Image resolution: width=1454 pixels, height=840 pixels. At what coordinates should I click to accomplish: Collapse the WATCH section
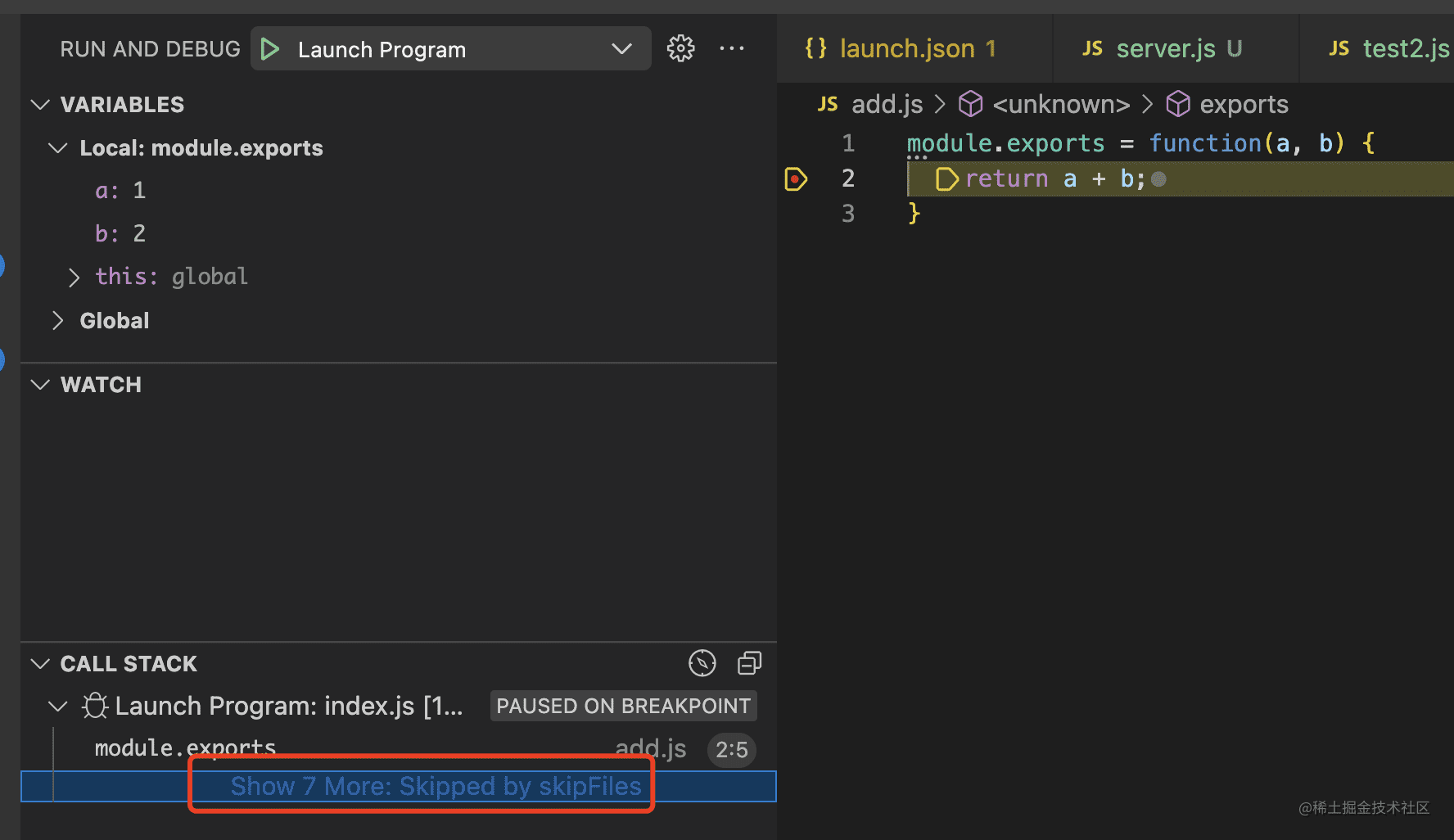40,385
